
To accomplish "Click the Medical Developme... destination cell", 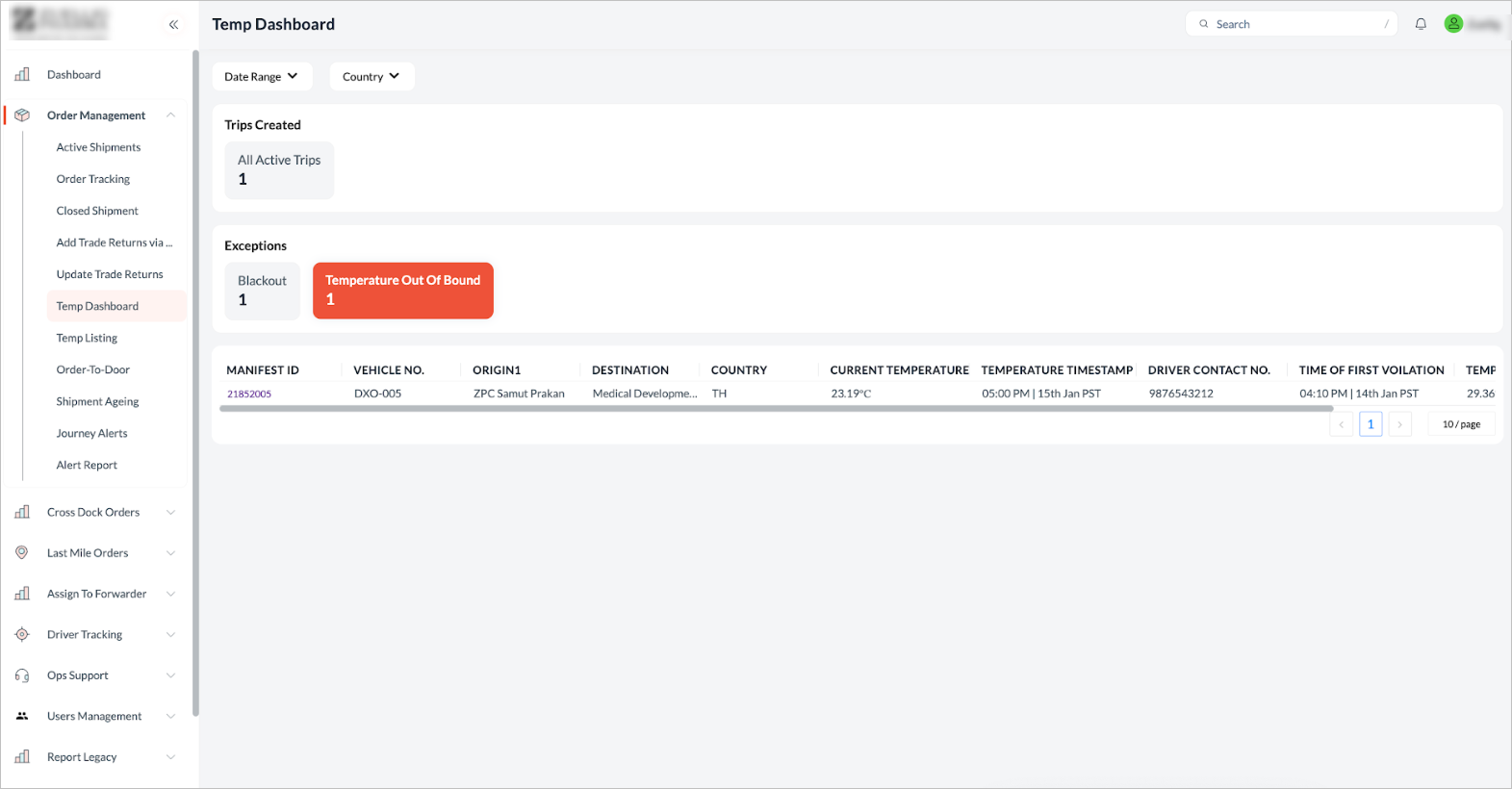I will coord(645,394).
